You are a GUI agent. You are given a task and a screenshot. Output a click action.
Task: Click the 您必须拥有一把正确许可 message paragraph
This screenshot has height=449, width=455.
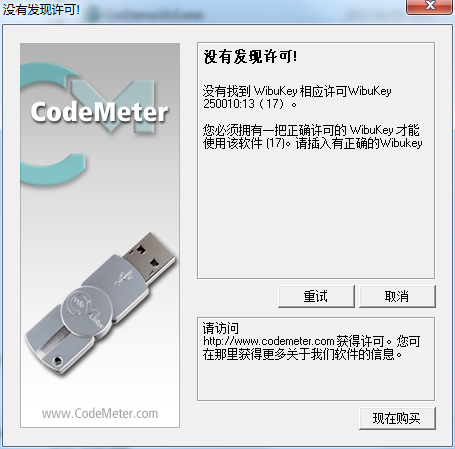click(x=312, y=137)
